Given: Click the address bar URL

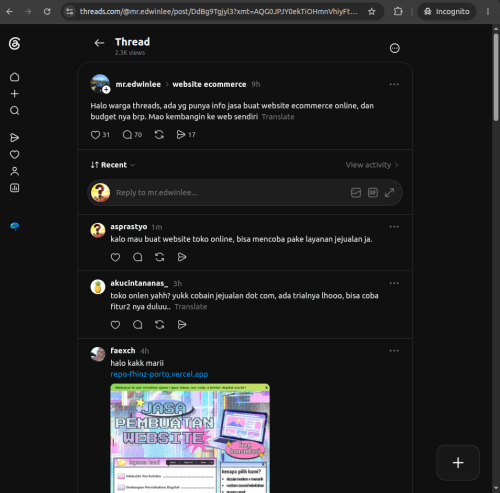Looking at the screenshot, I should point(218,12).
